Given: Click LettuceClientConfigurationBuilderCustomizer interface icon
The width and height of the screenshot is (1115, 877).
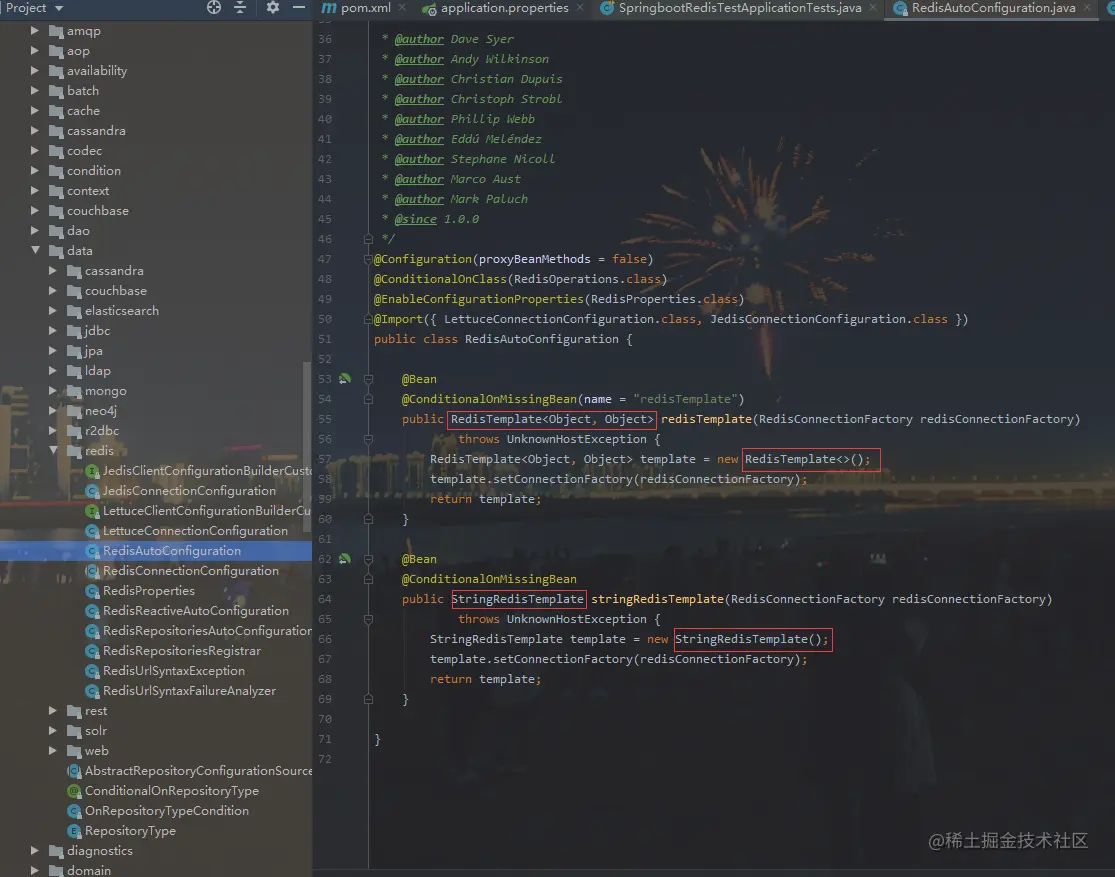Looking at the screenshot, I should [92, 510].
